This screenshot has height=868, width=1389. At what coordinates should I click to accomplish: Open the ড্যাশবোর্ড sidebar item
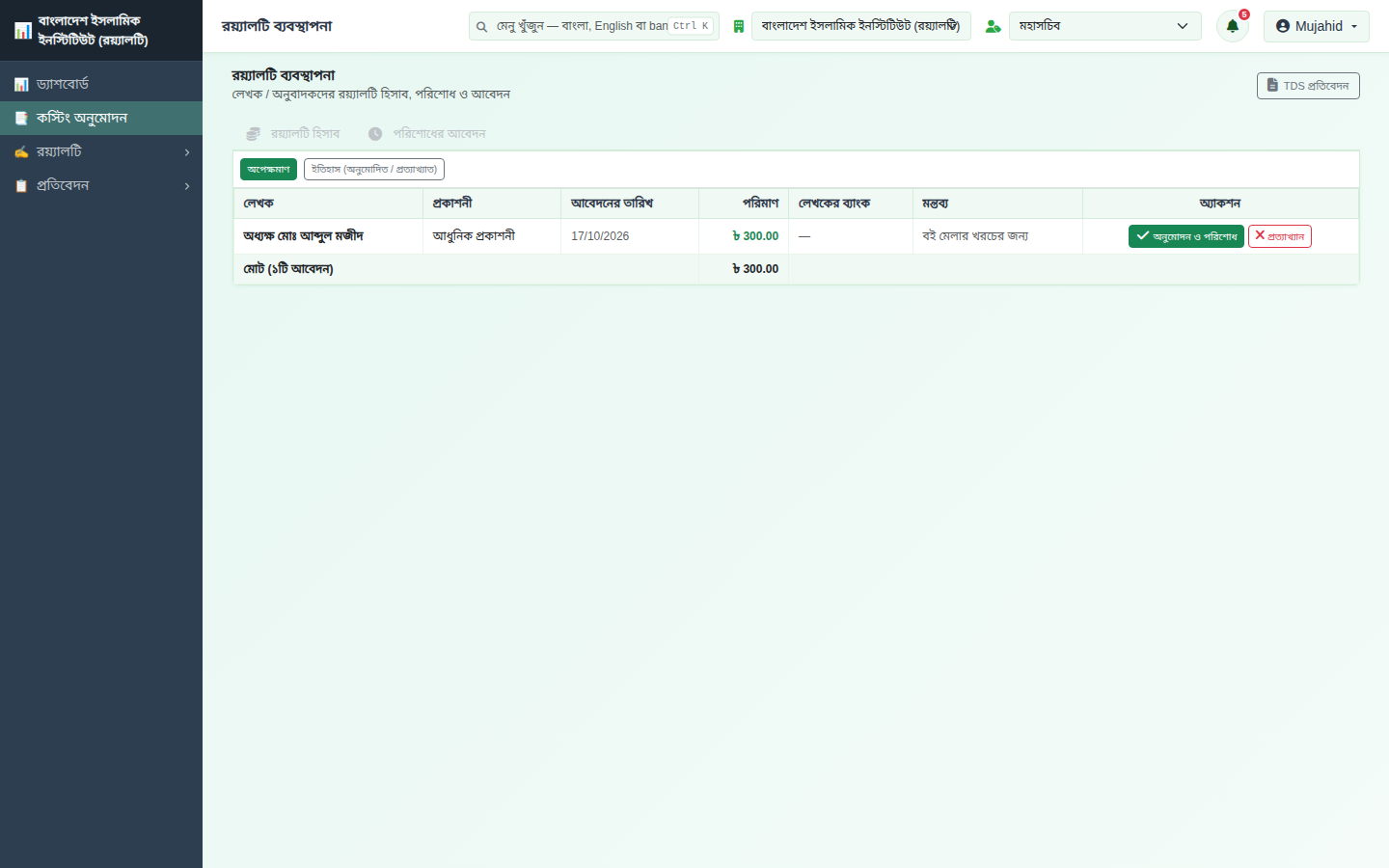coord(101,84)
